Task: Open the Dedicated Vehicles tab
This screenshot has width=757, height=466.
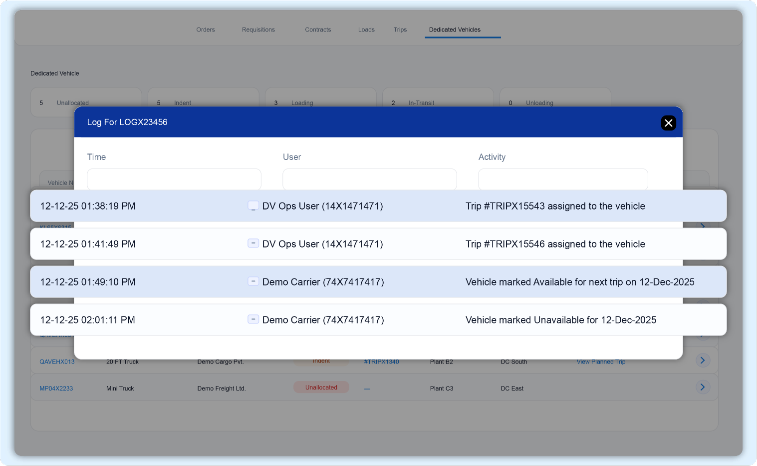Action: (x=454, y=30)
